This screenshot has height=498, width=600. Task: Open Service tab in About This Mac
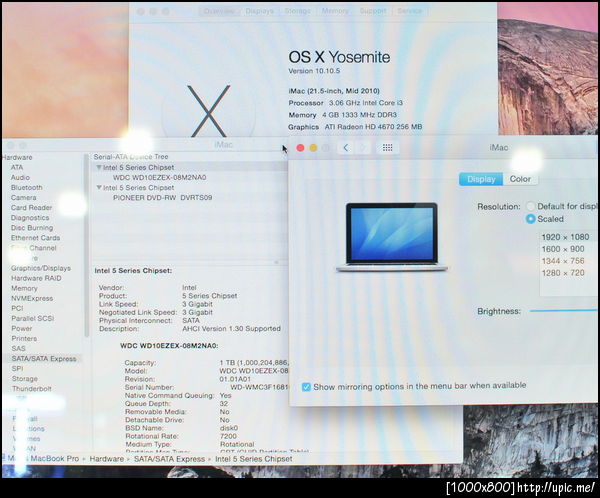tap(409, 11)
